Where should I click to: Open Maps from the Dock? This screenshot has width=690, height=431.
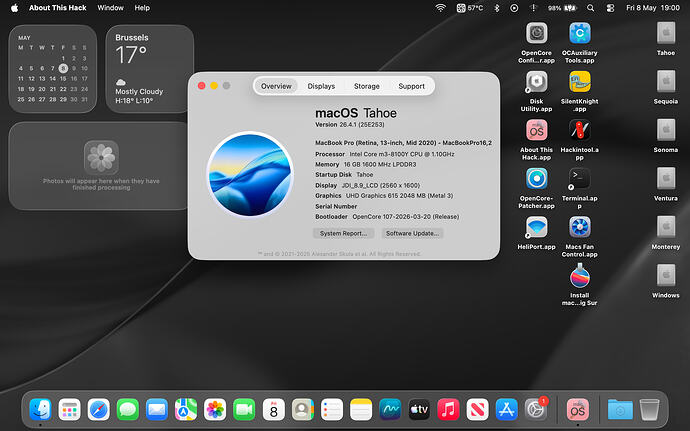186,409
